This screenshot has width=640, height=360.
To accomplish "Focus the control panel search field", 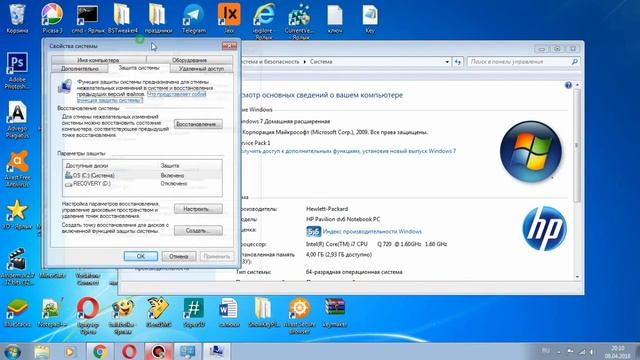I will pyautogui.click(x=524, y=62).
